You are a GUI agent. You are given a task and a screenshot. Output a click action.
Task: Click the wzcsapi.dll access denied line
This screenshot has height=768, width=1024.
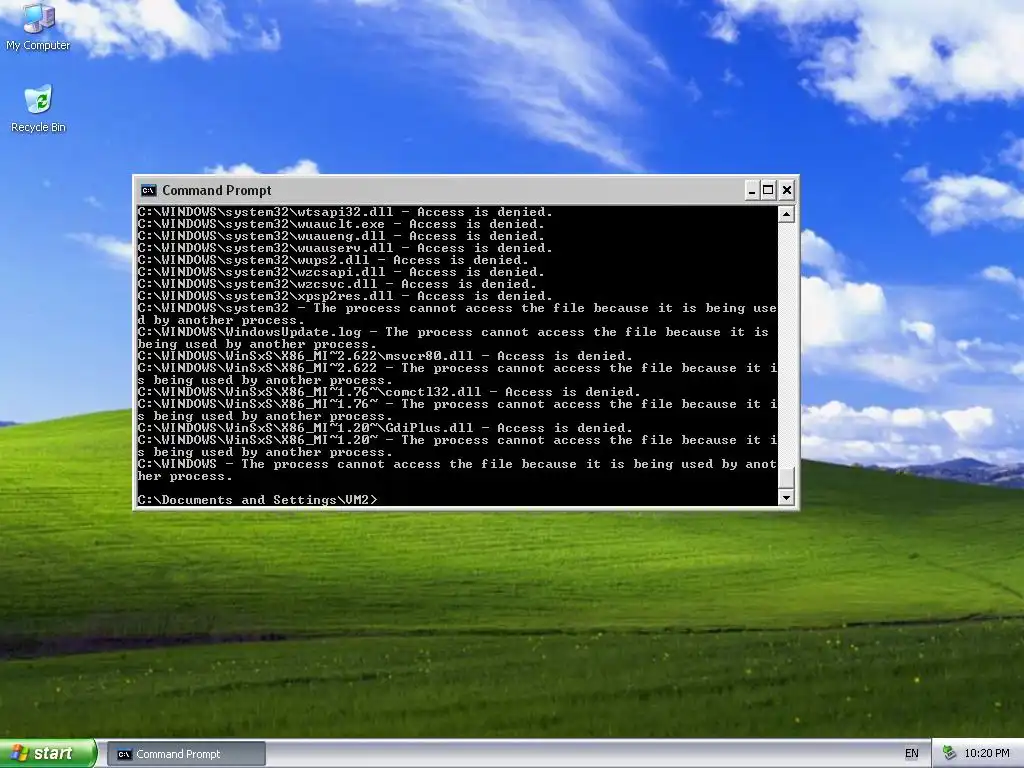point(342,272)
